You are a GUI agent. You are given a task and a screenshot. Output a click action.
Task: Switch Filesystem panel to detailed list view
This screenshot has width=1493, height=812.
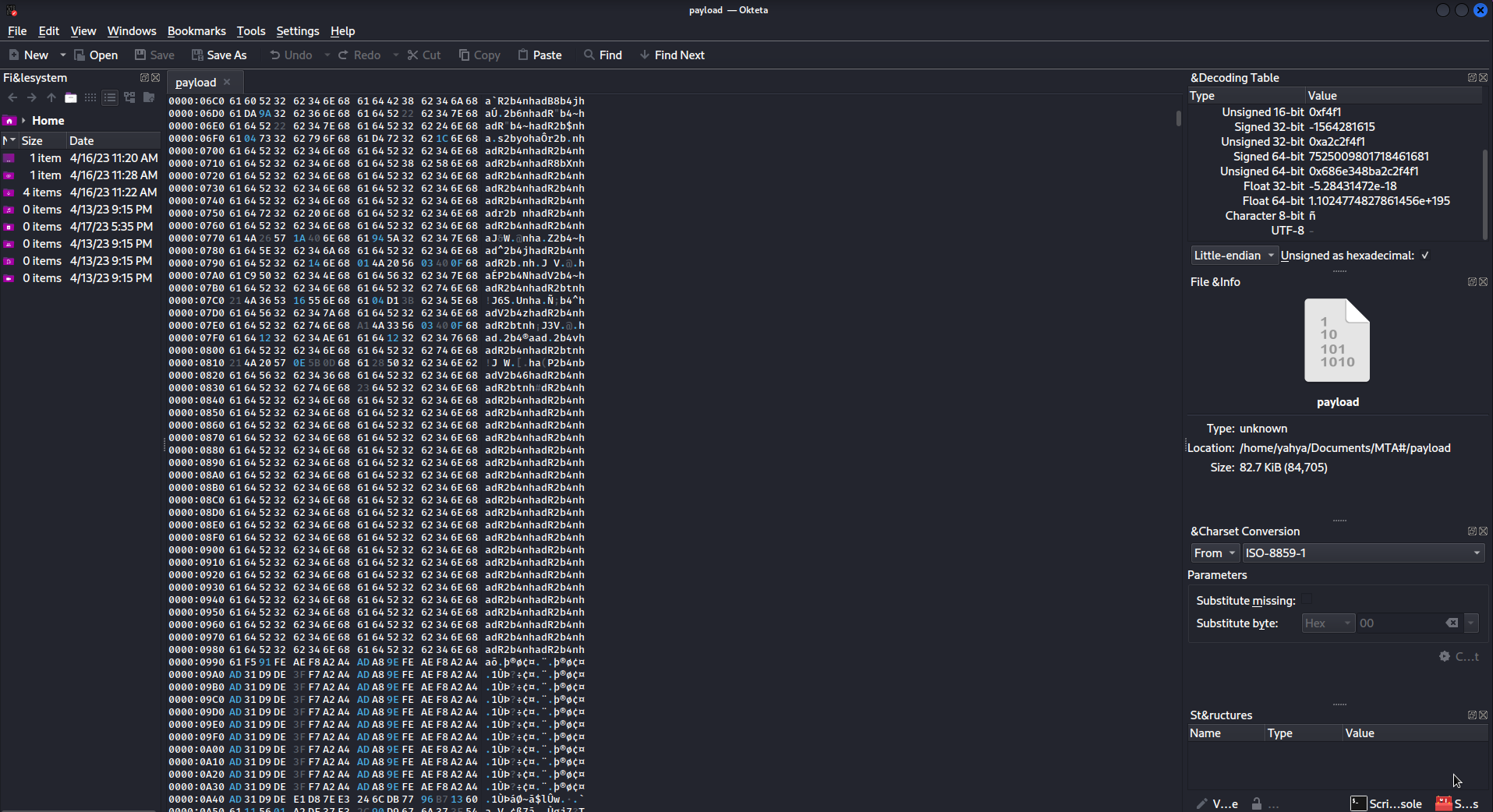click(110, 97)
